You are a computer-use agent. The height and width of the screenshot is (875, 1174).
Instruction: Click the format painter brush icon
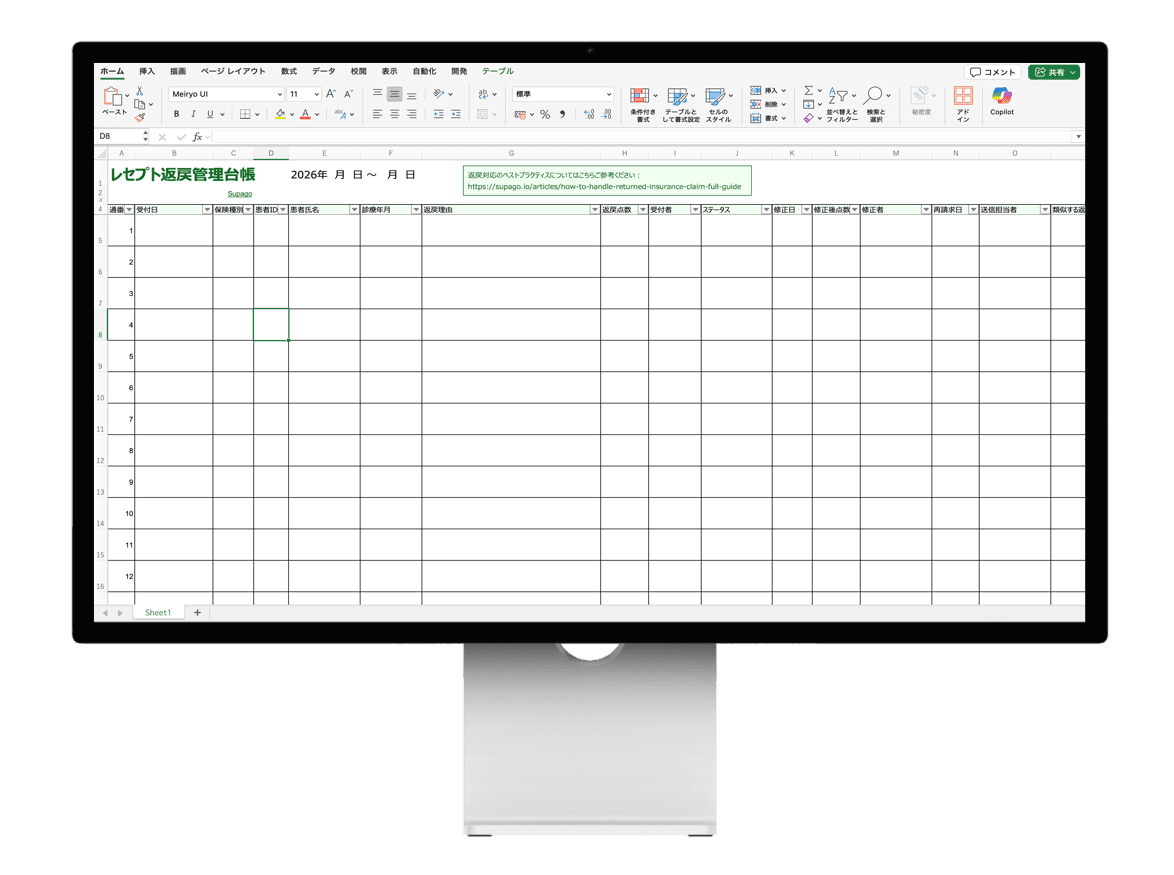(140, 117)
